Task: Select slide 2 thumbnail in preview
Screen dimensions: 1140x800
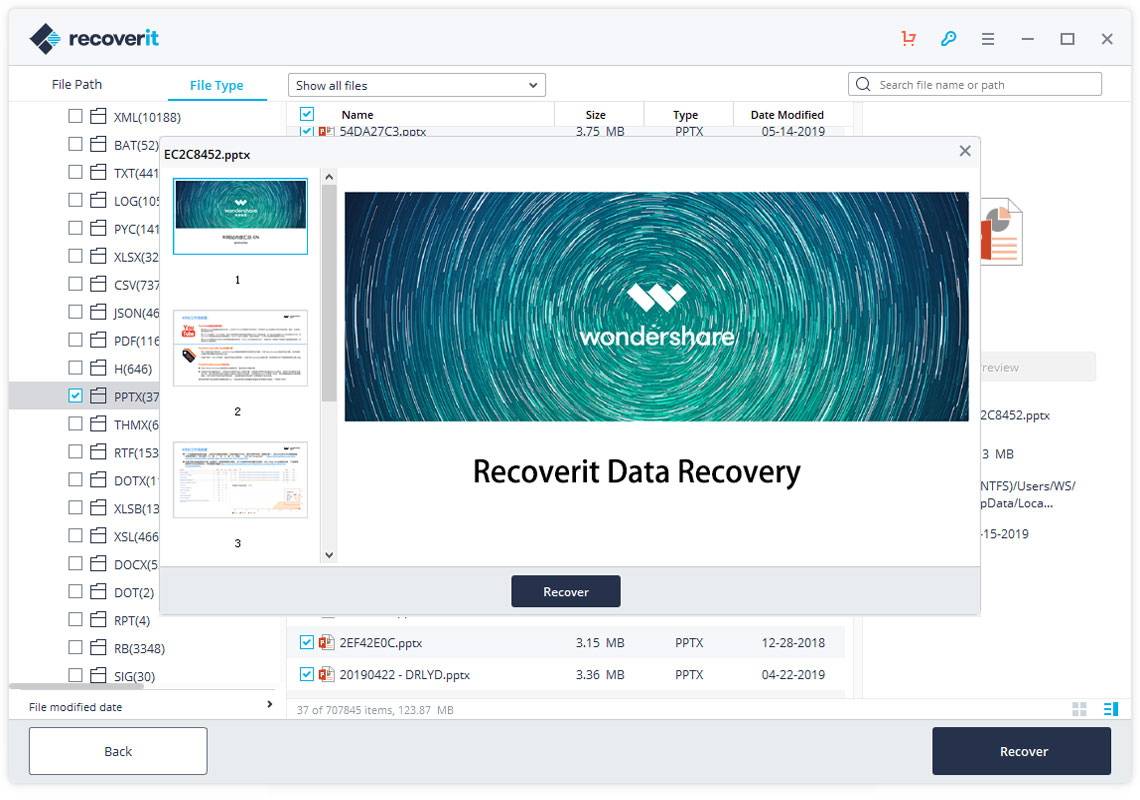Action: [x=240, y=348]
